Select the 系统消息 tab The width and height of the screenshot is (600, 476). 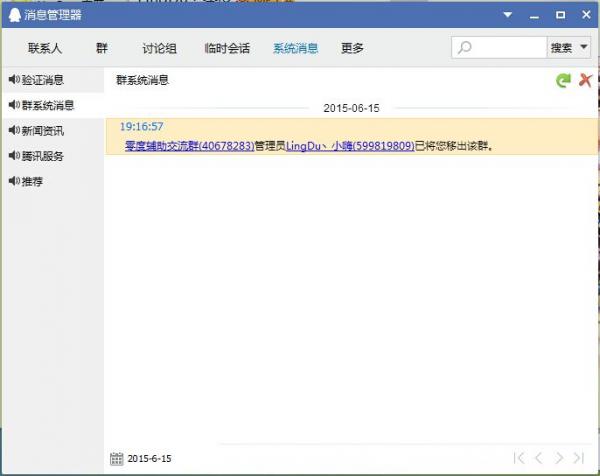(x=295, y=48)
